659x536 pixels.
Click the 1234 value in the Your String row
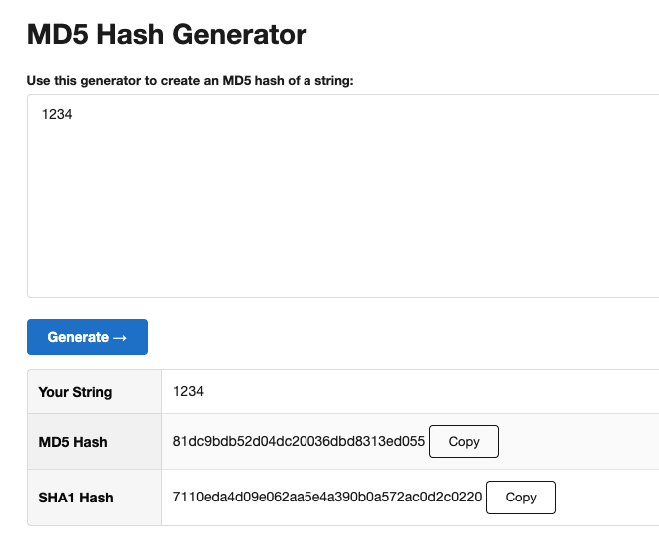(188, 392)
